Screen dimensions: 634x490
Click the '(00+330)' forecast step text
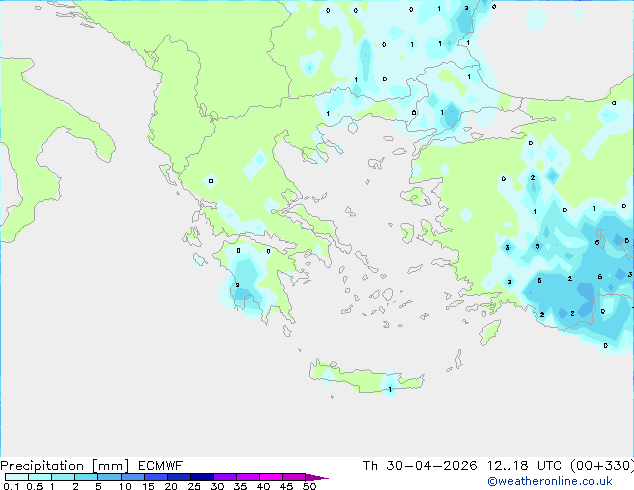click(x=602, y=466)
